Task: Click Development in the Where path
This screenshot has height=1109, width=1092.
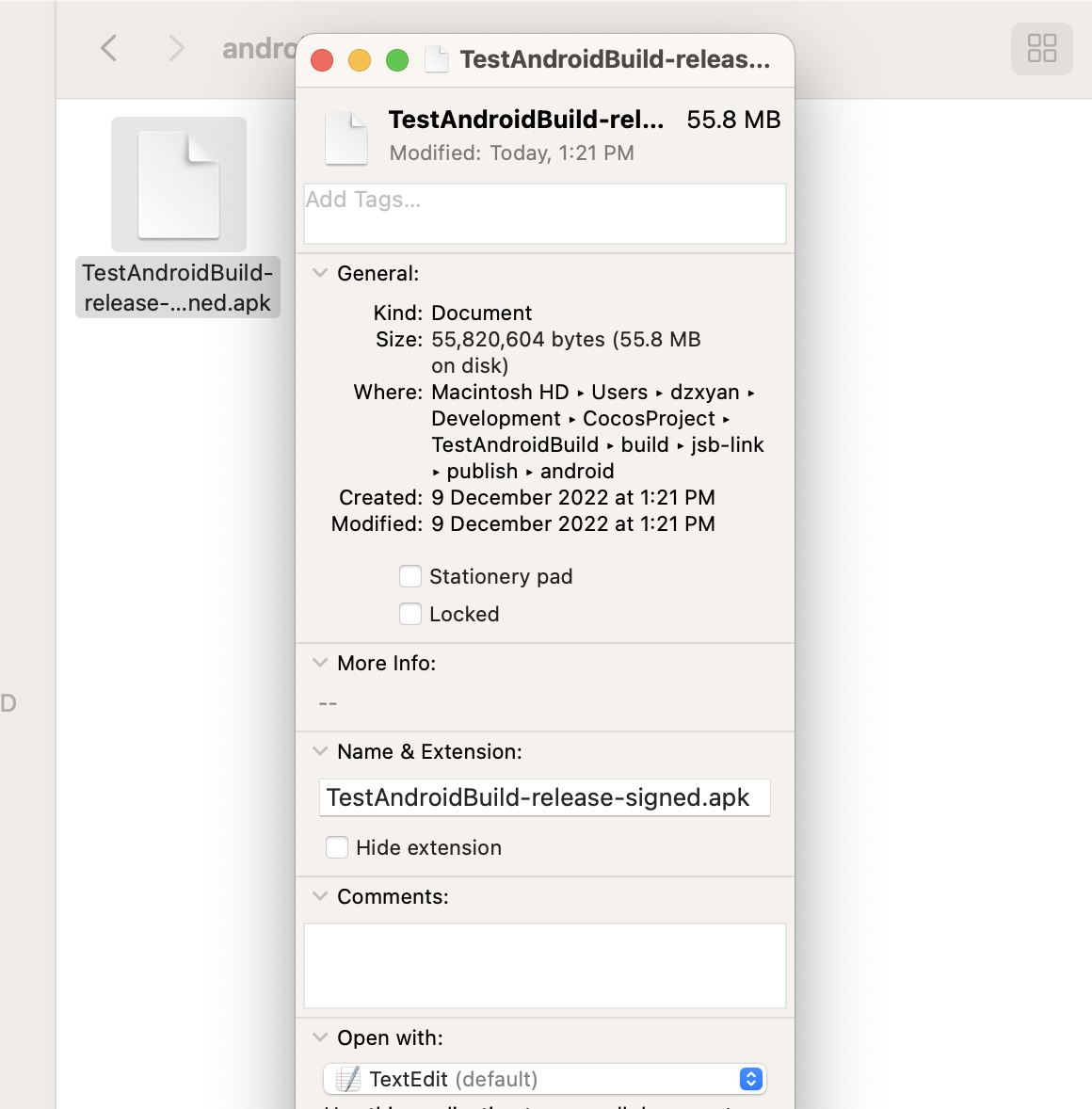Action: point(496,418)
